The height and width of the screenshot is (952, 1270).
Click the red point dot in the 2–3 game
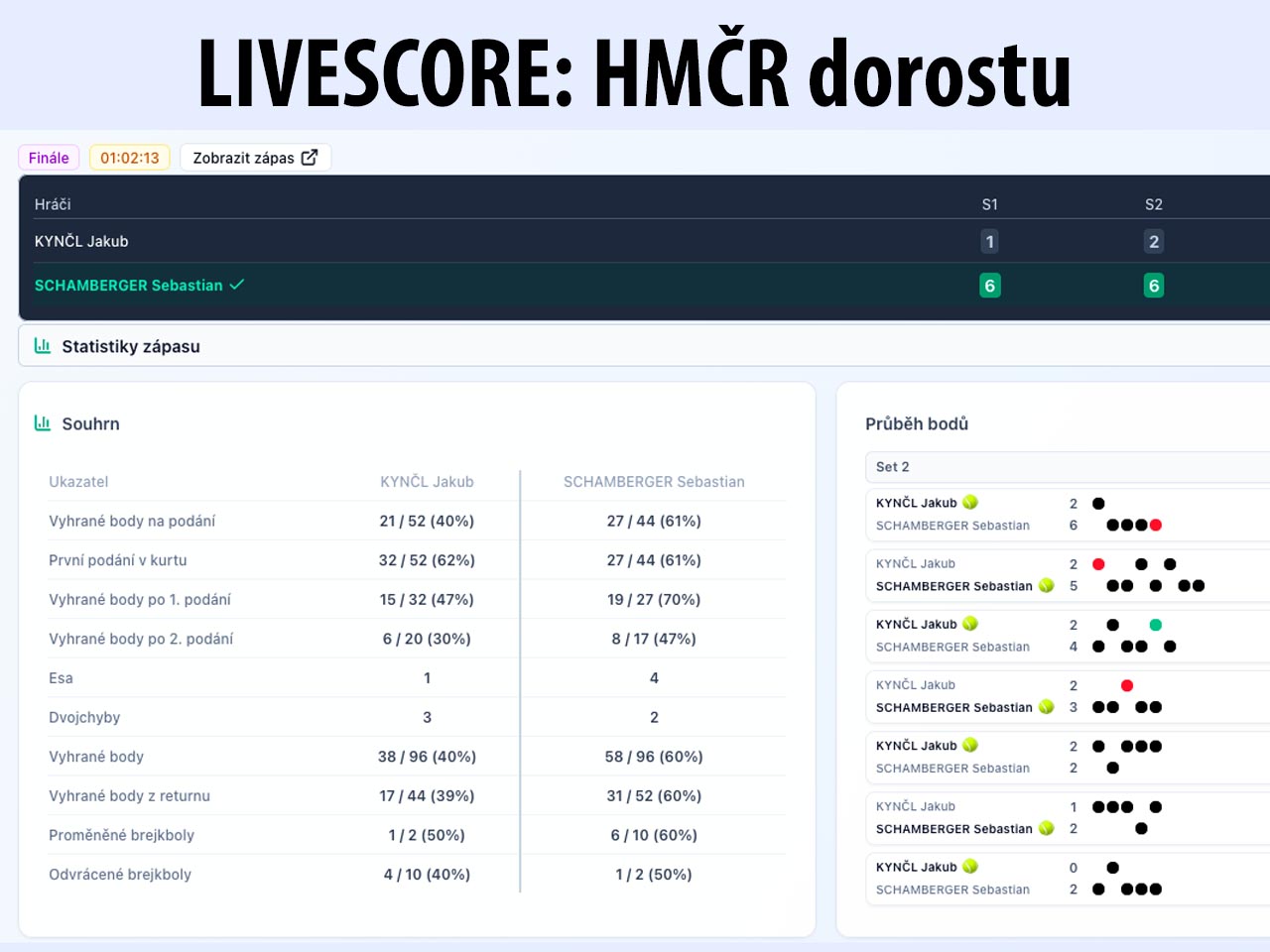(1127, 685)
